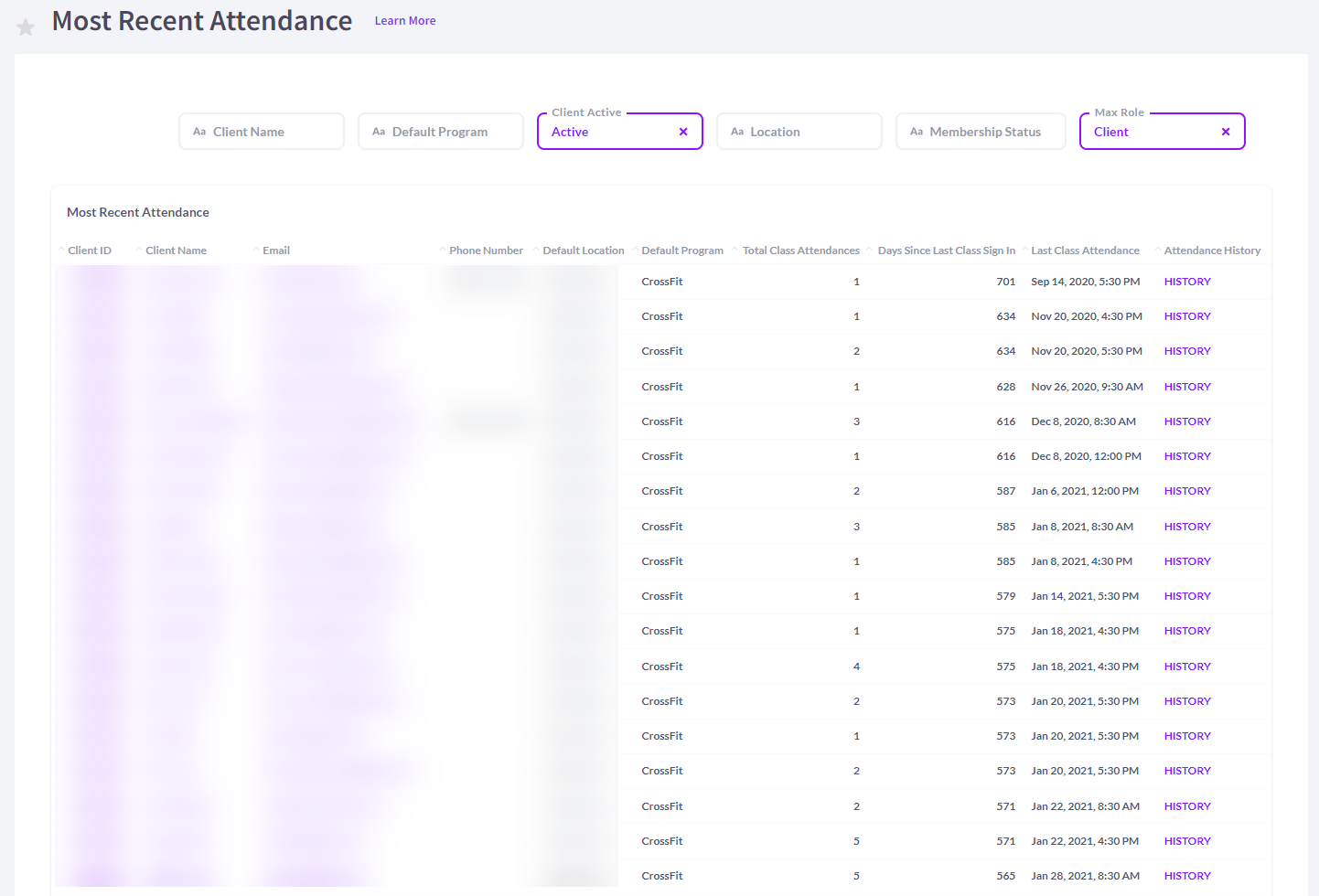
Task: Sort by the Client ID column header
Action: point(90,251)
